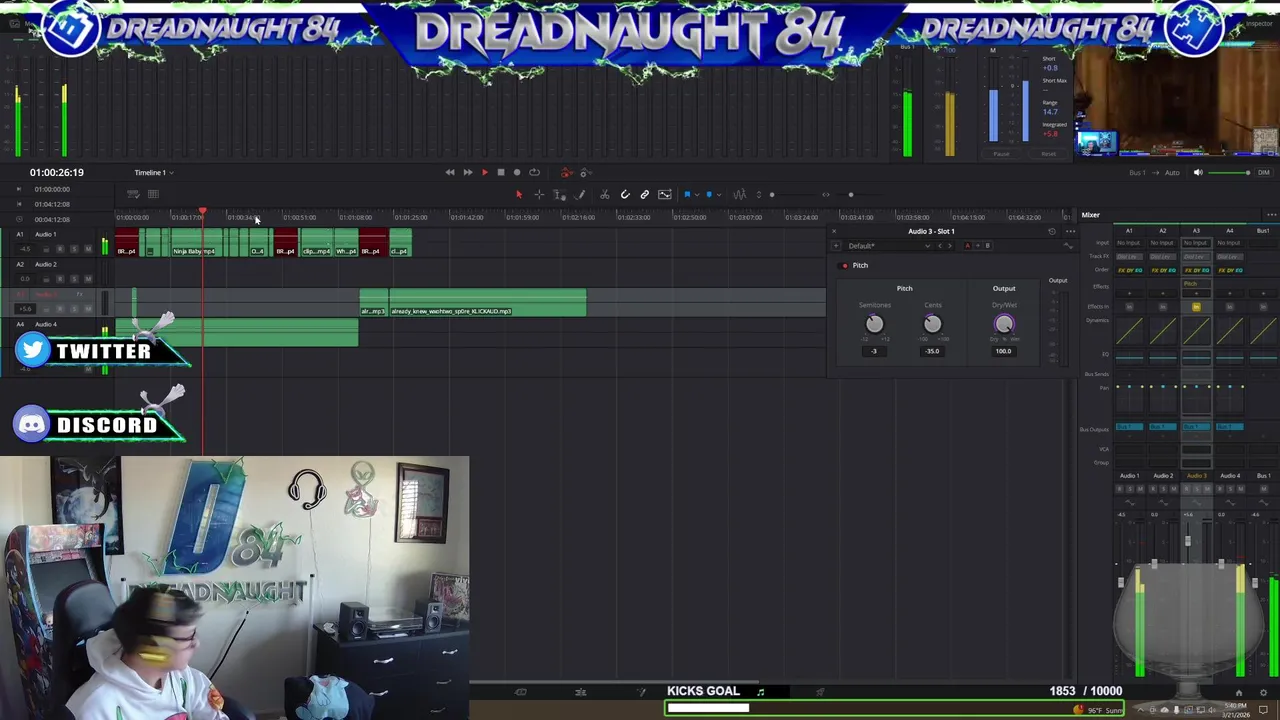Toggle the loop playback button

pos(534,172)
